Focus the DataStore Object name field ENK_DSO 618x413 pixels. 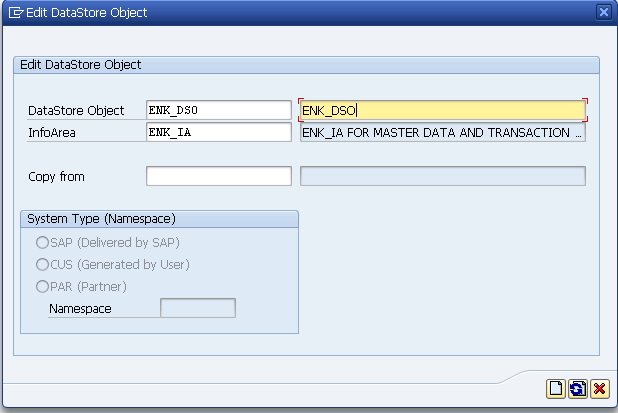(x=219, y=110)
